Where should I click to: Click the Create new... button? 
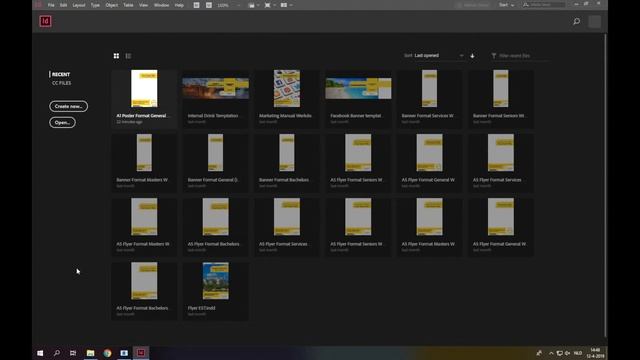pos(69,106)
